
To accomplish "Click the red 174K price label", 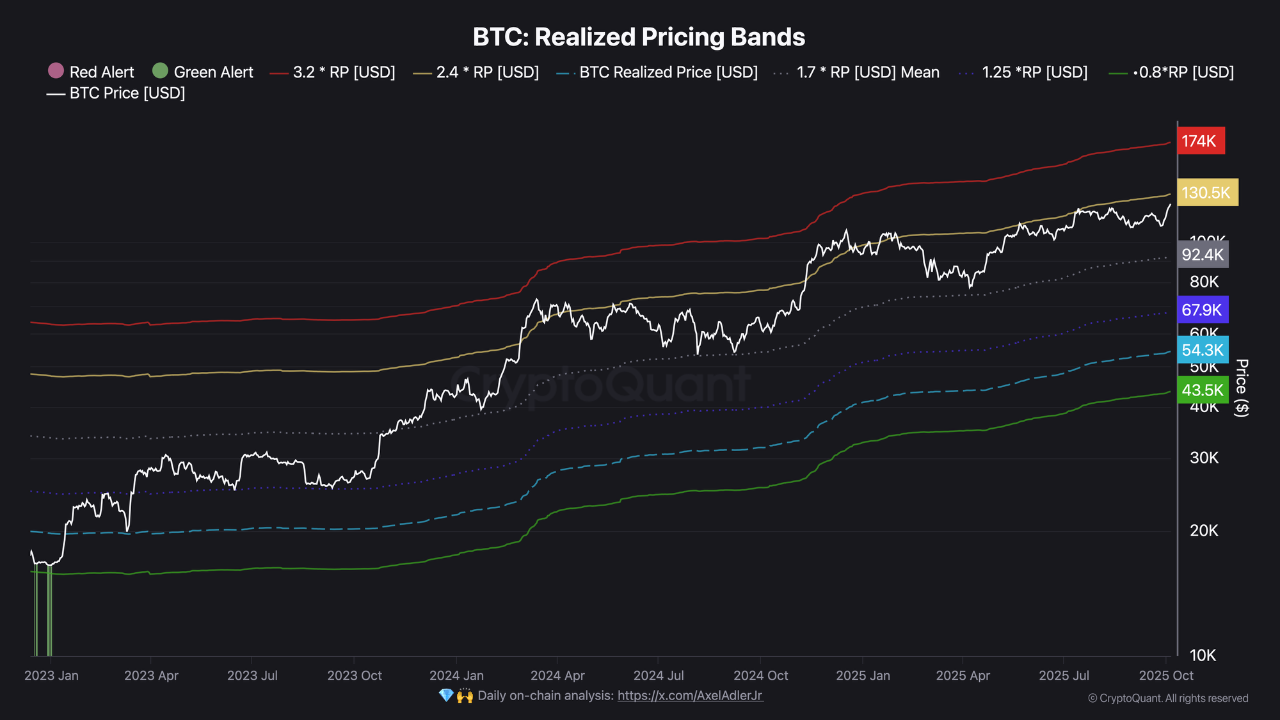I will click(1199, 141).
